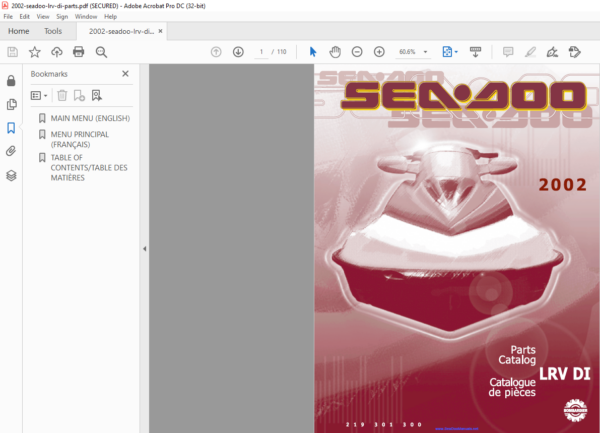This screenshot has height=433, width=600.
Task: Click the Stamp tool icon
Action: pyautogui.click(x=574, y=52)
